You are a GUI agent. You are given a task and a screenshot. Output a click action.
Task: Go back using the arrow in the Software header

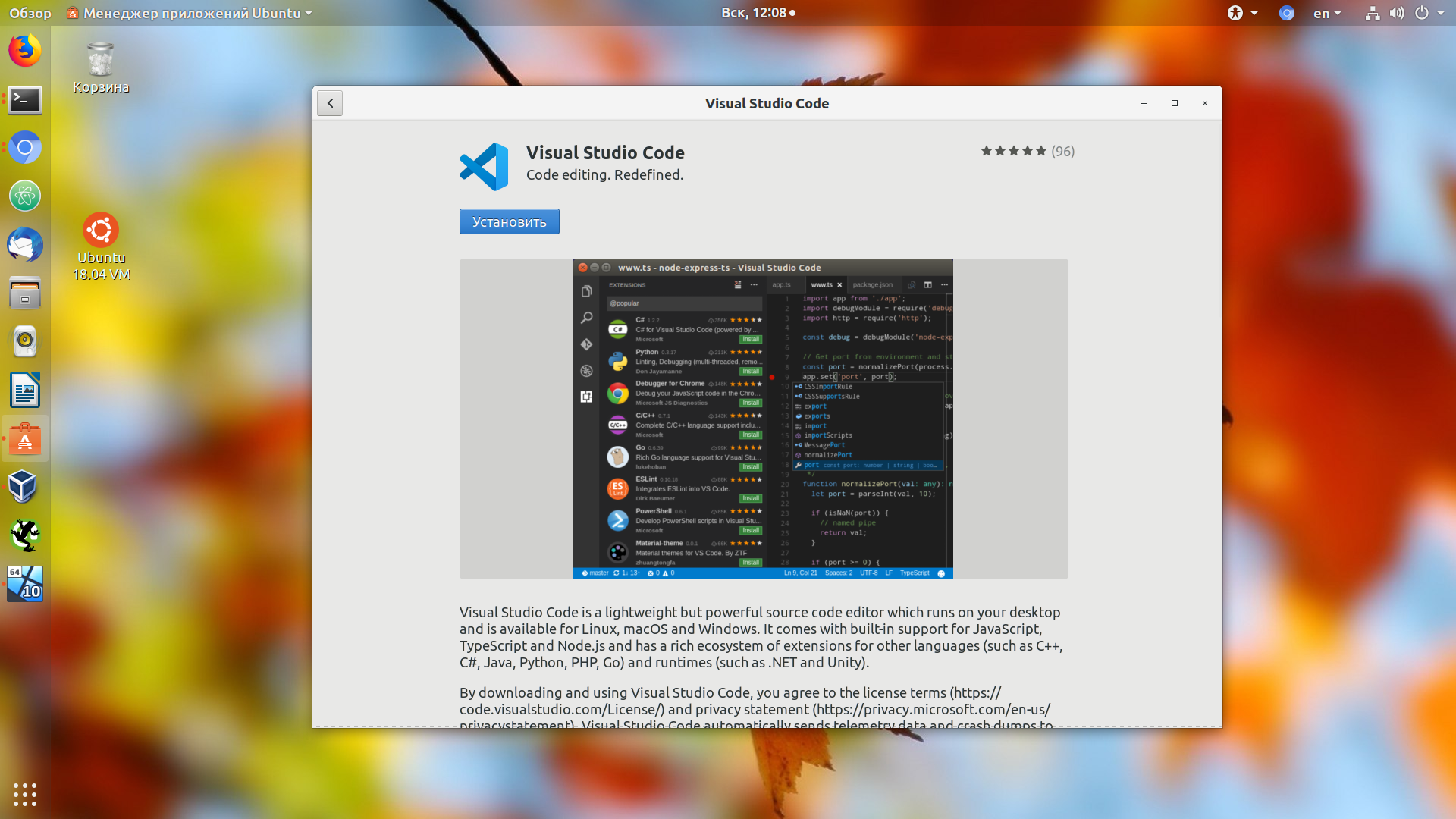(330, 102)
